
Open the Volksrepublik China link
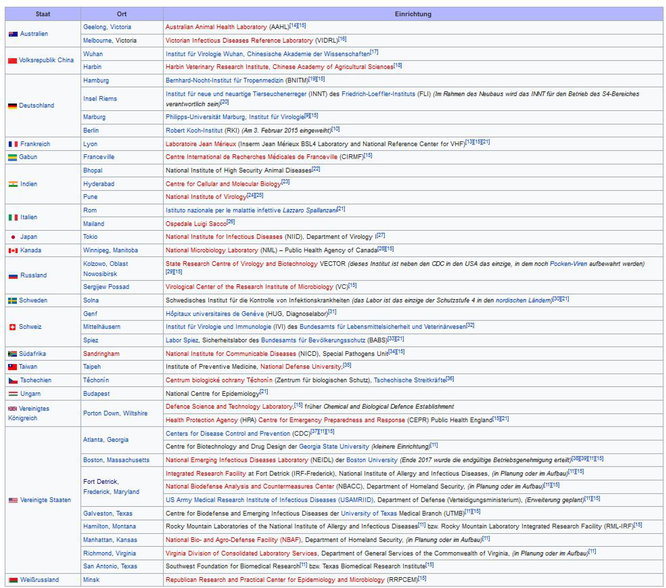click(46, 60)
